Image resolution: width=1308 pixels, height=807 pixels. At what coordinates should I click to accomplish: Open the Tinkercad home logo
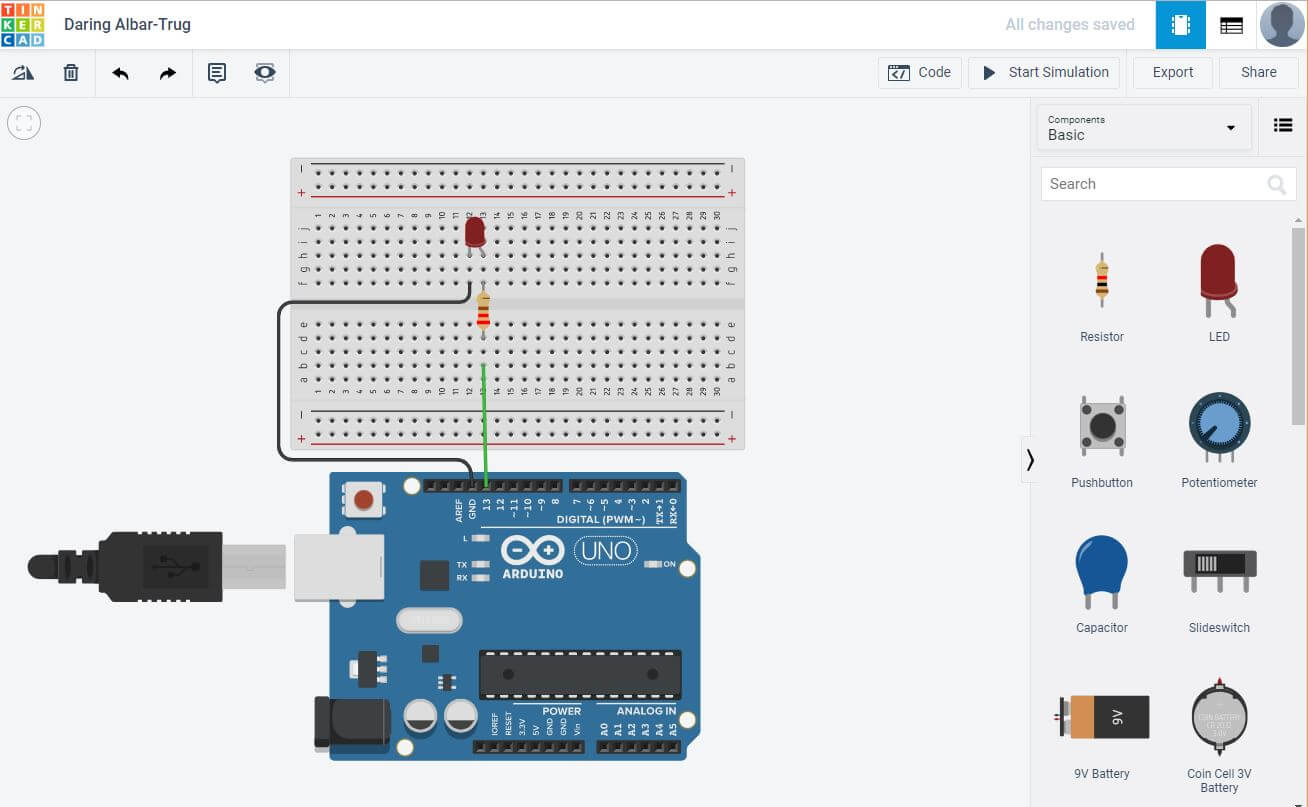click(x=24, y=24)
